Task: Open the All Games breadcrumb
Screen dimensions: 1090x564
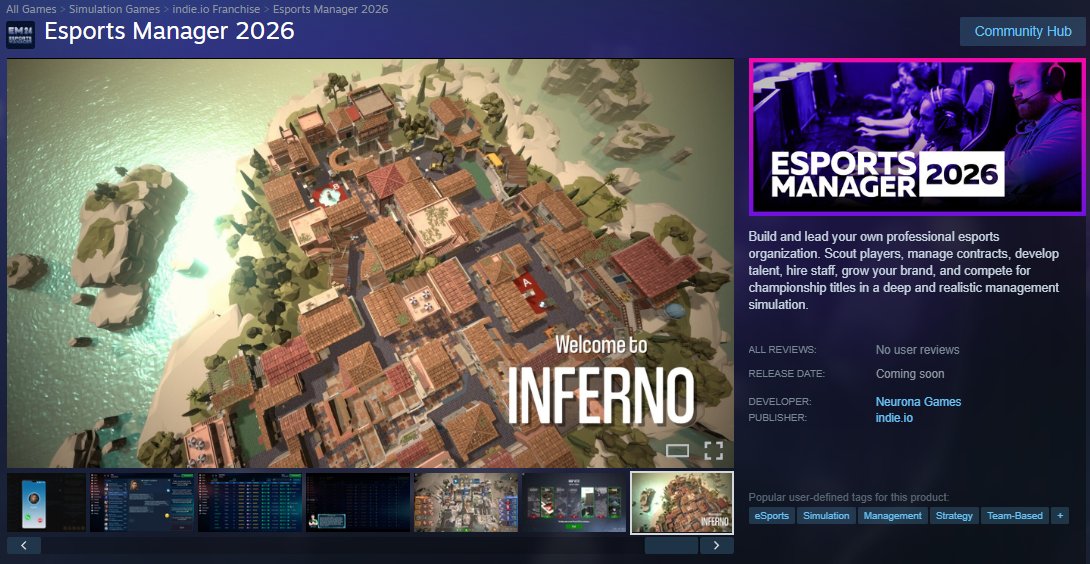Action: coord(31,9)
